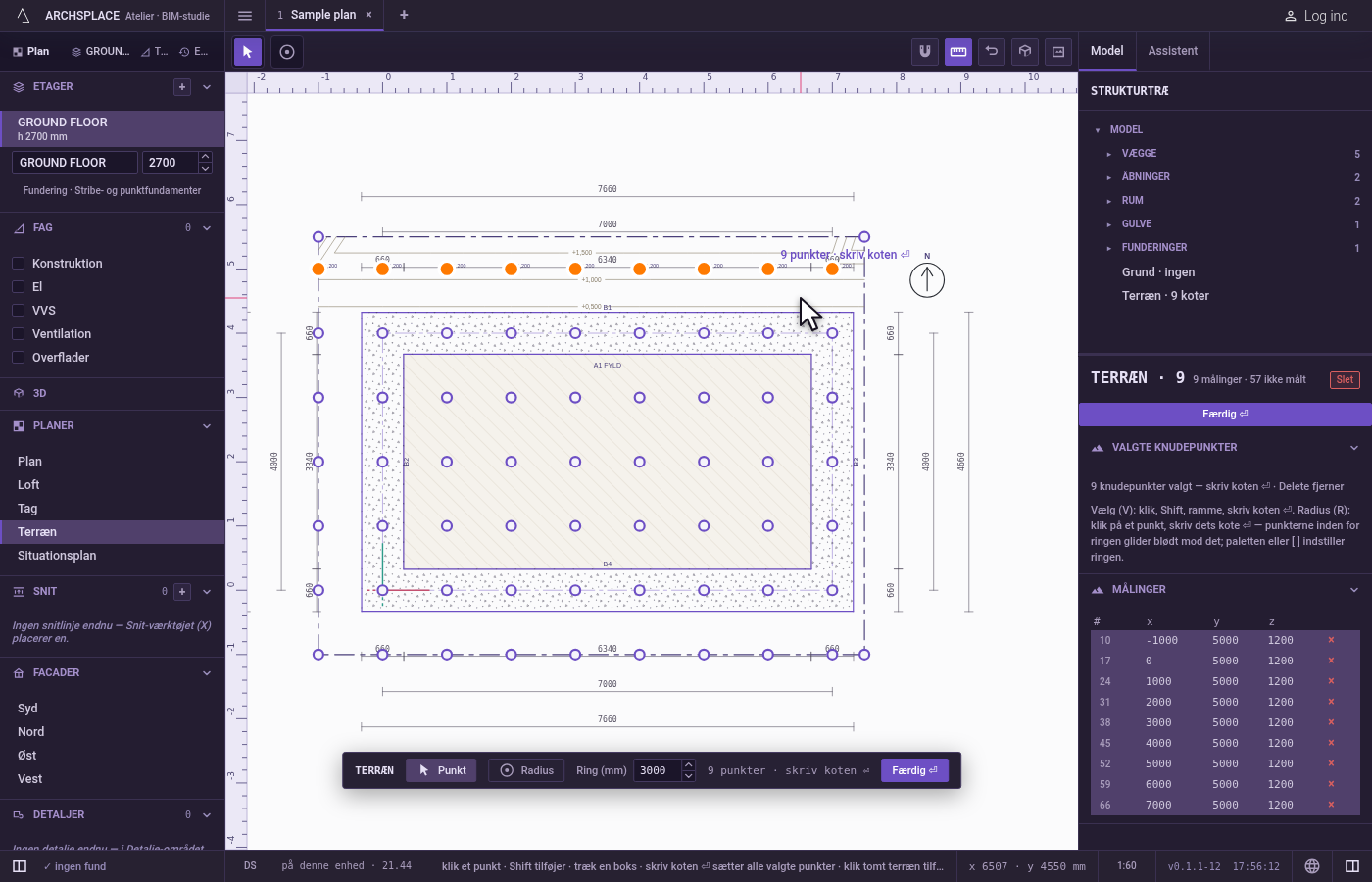Click the globe language icon in status bar

click(1312, 866)
